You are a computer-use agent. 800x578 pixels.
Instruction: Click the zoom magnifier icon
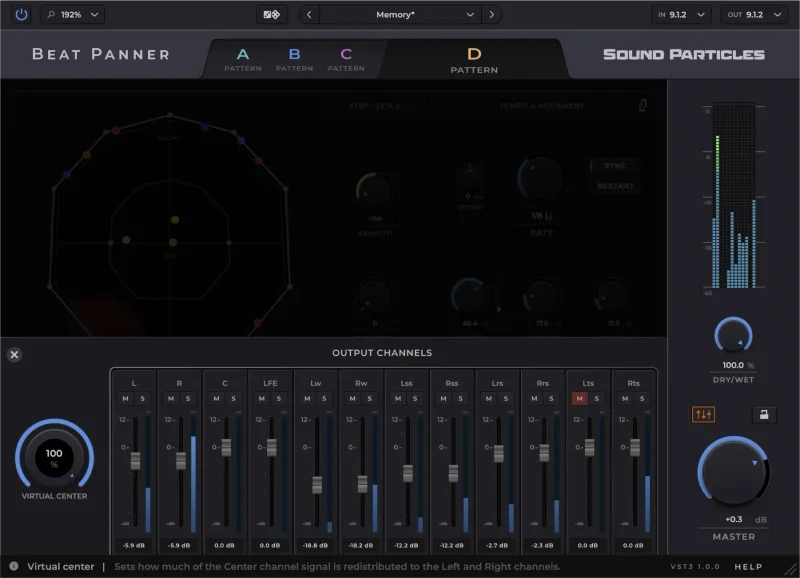(x=51, y=14)
